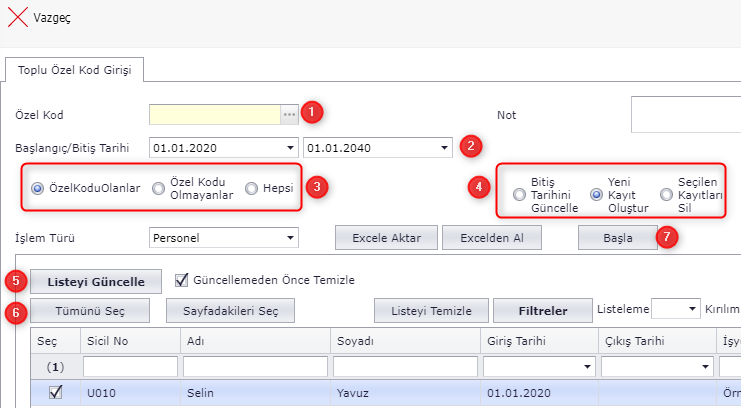Select the ÖzelKoduOlanlar radio option
This screenshot has width=741, height=408.
[x=38, y=188]
